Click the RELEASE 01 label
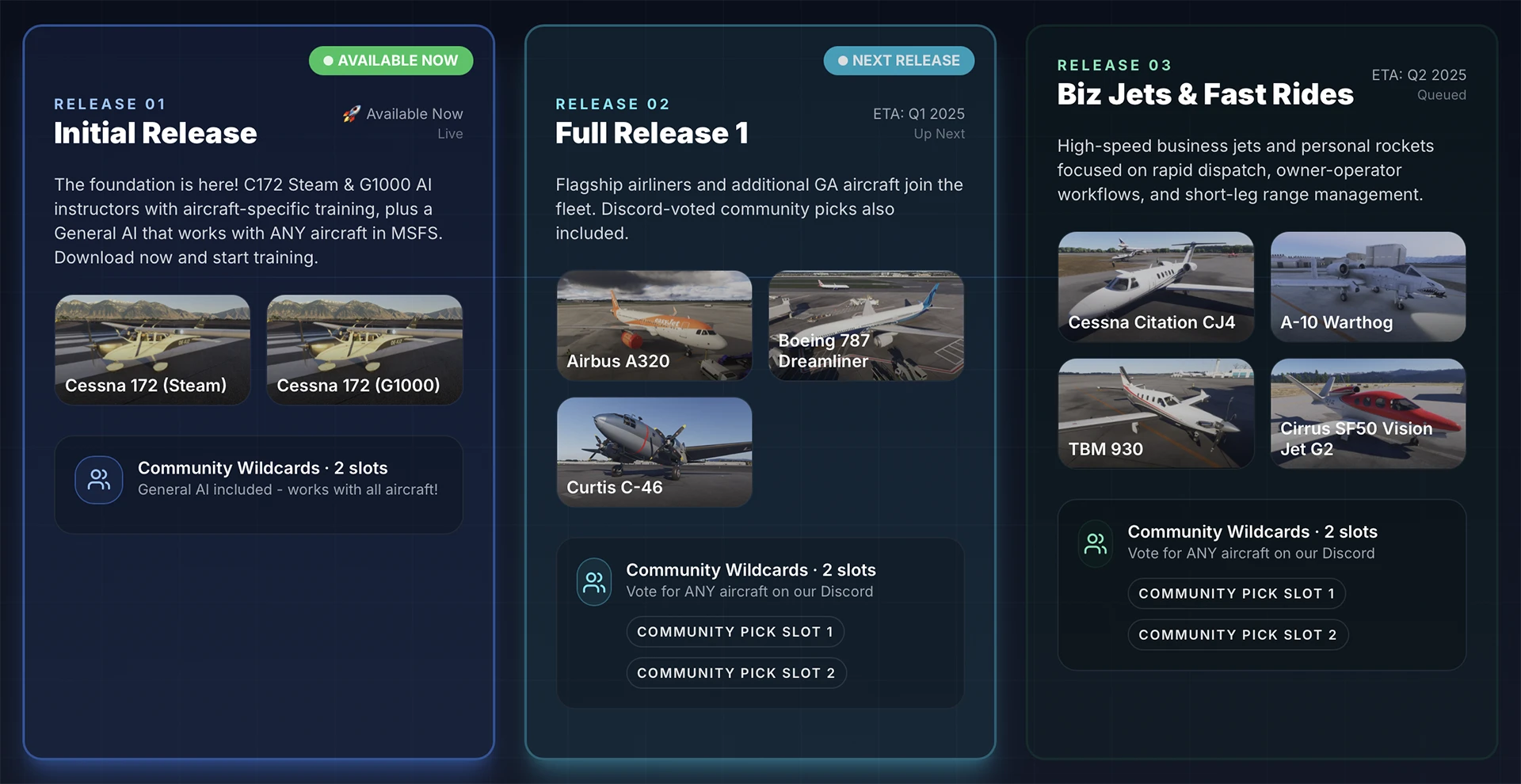Screen dimensions: 1521x784 coord(110,104)
